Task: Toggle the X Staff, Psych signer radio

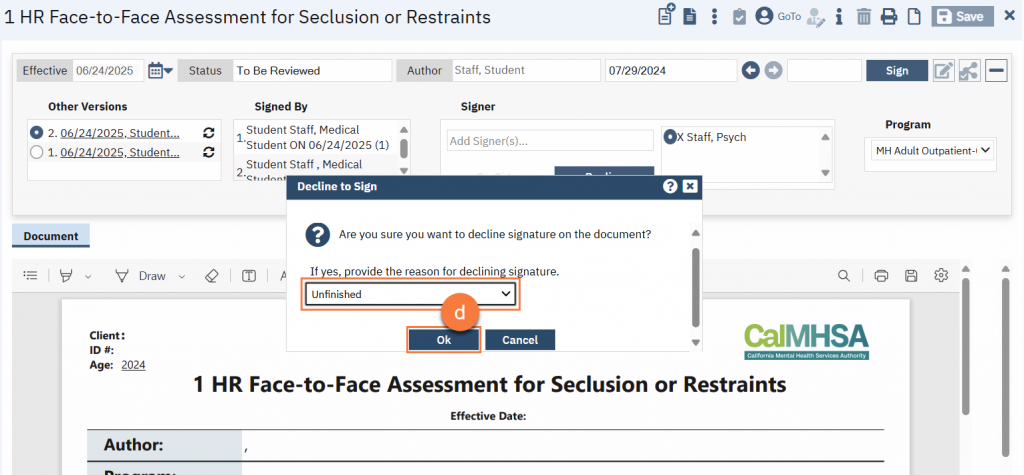Action: pyautogui.click(x=670, y=137)
